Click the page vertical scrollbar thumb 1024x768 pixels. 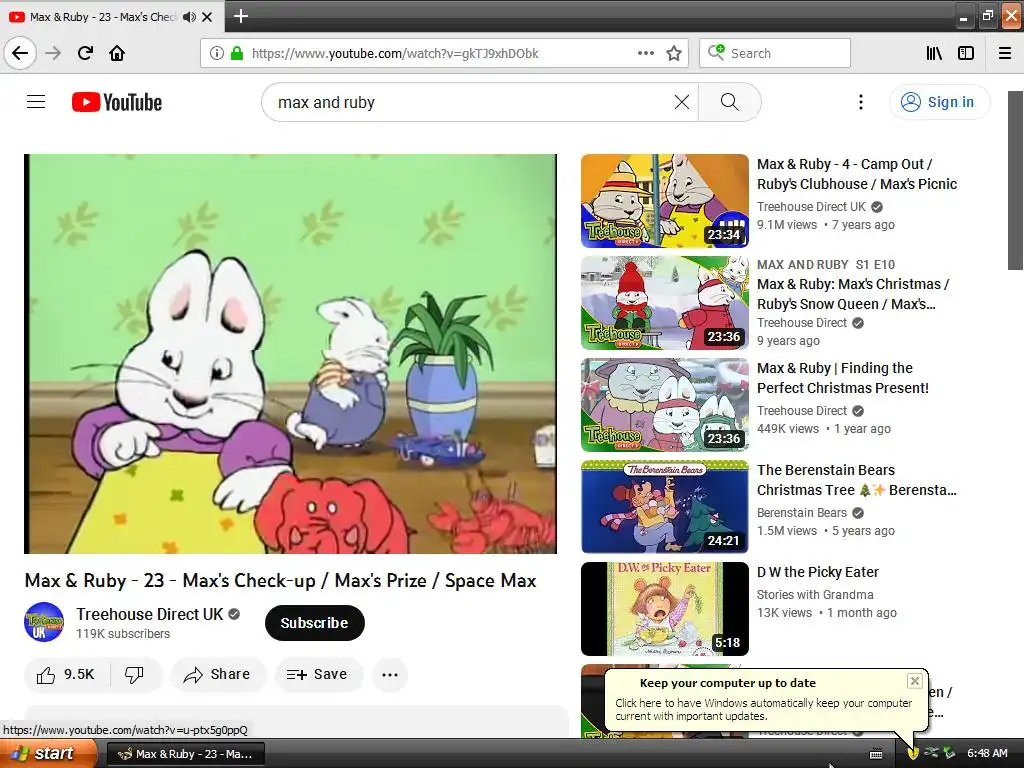[1015, 180]
